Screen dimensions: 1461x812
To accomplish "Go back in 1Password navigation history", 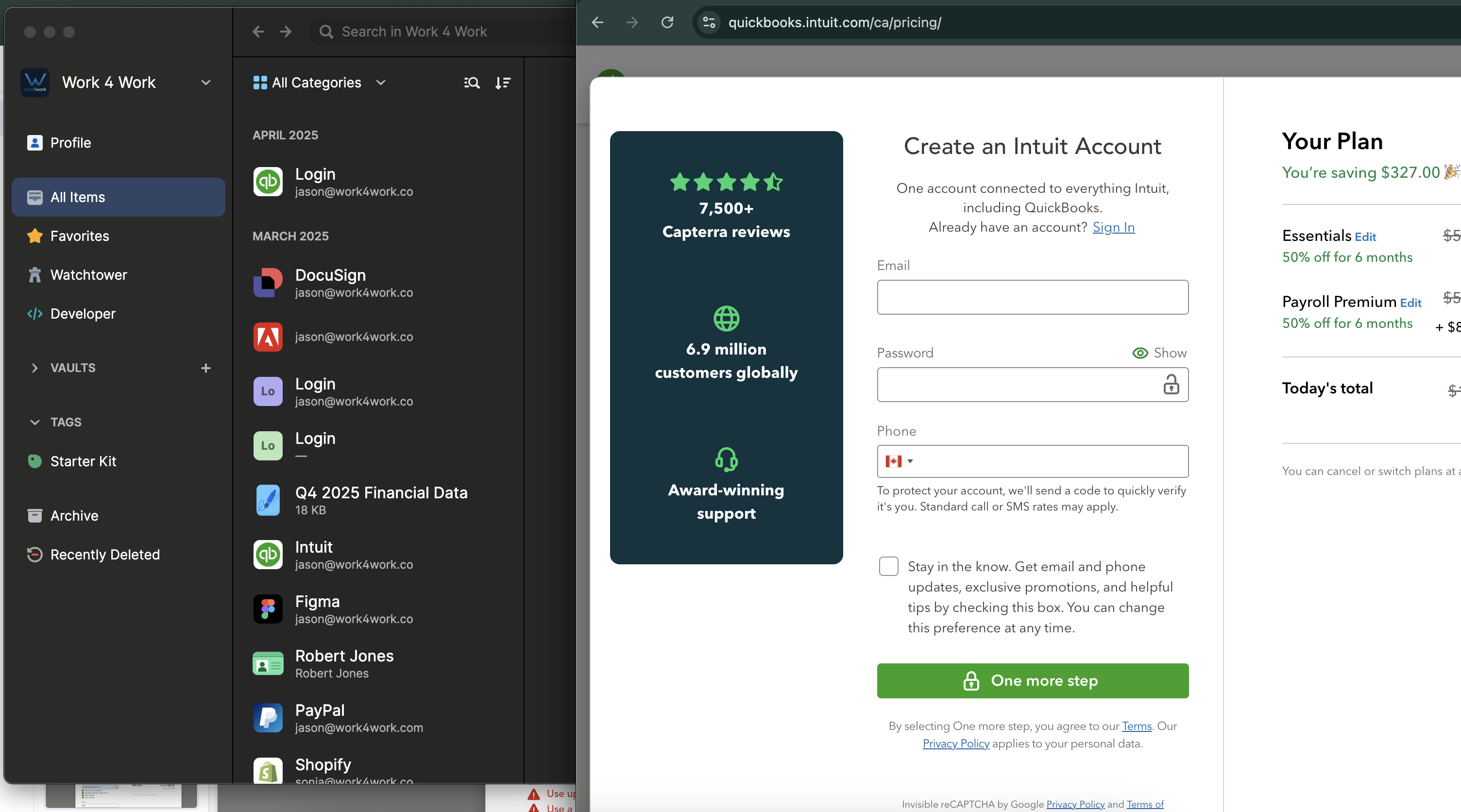I will (x=258, y=32).
